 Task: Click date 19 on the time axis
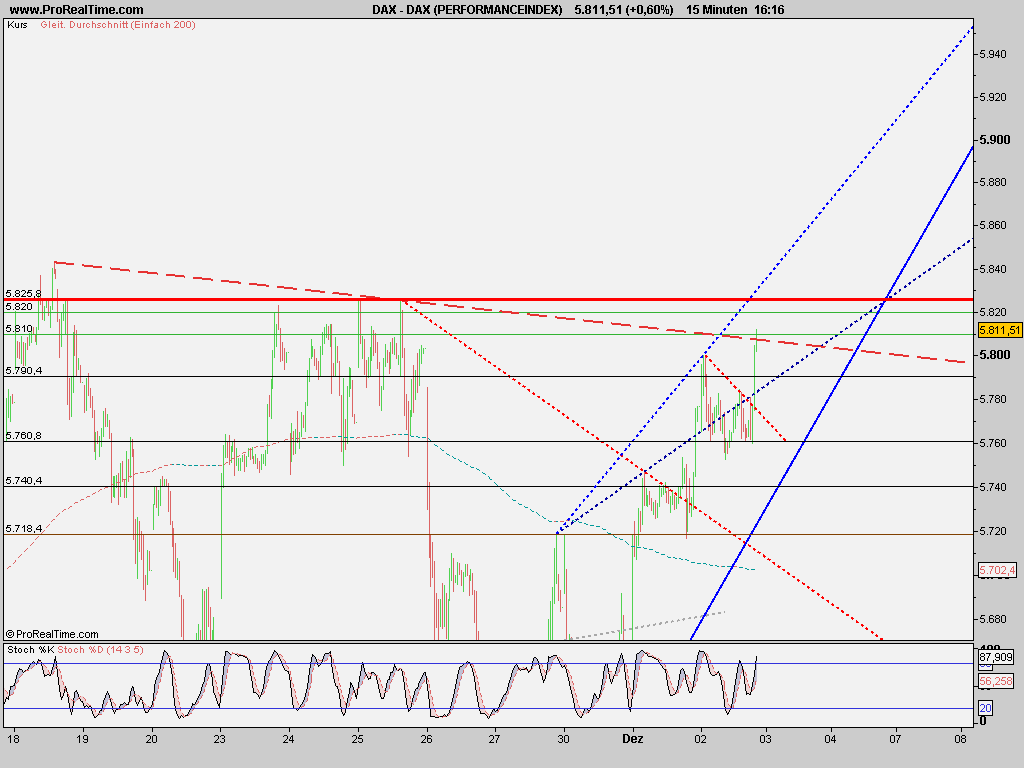[x=82, y=739]
